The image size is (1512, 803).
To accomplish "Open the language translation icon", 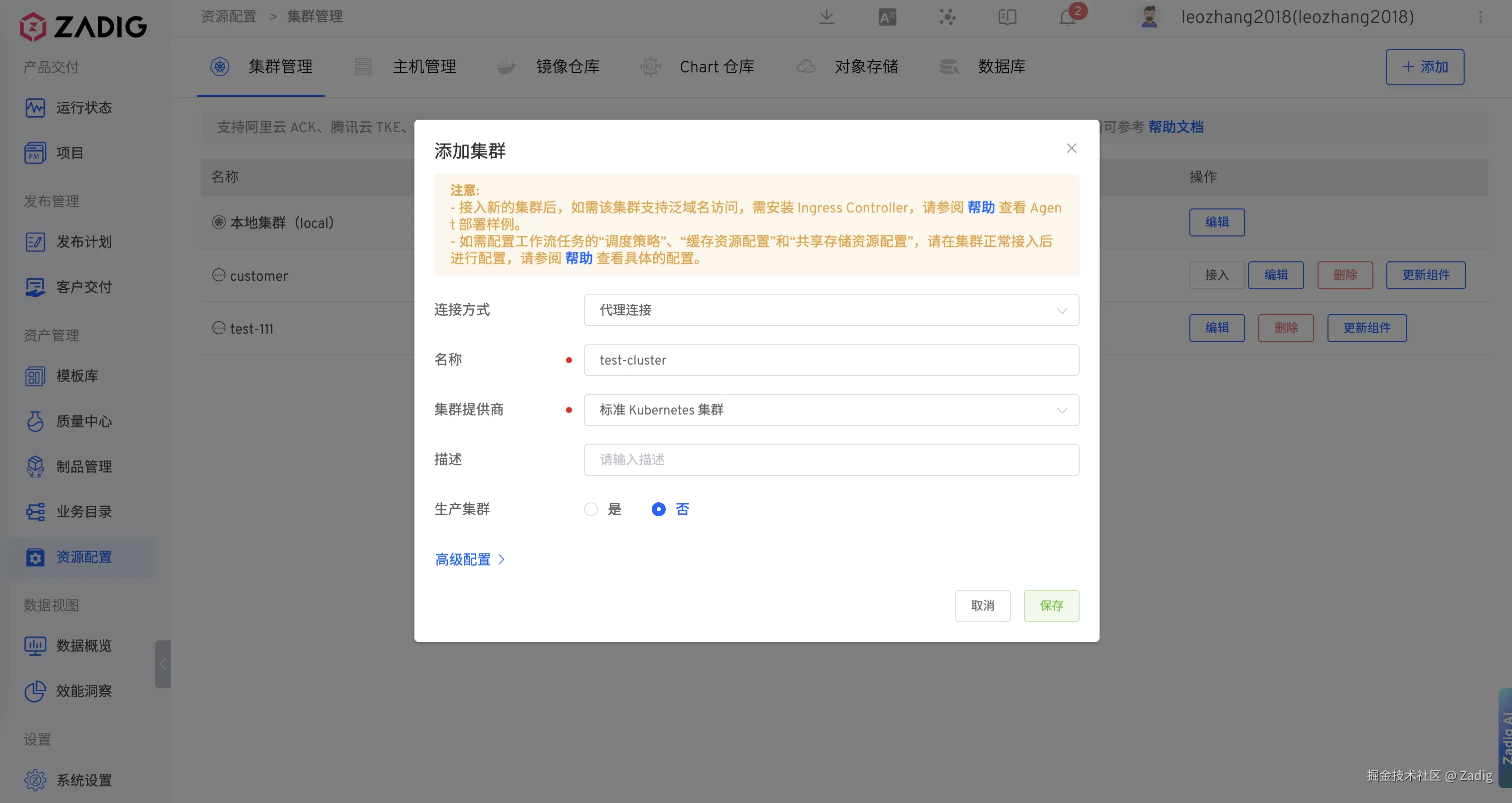I will pyautogui.click(x=887, y=17).
